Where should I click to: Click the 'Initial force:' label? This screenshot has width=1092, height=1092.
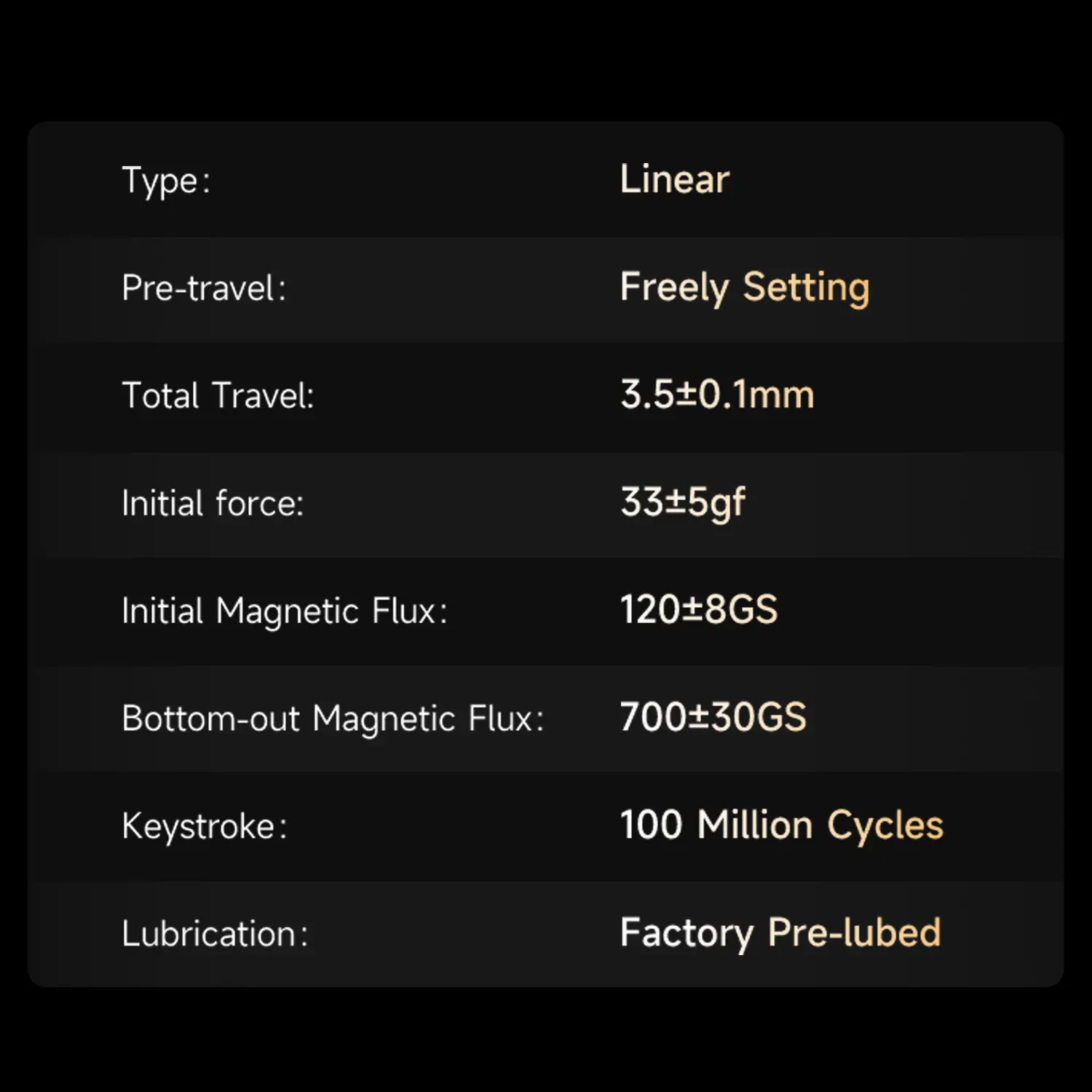pos(213,503)
